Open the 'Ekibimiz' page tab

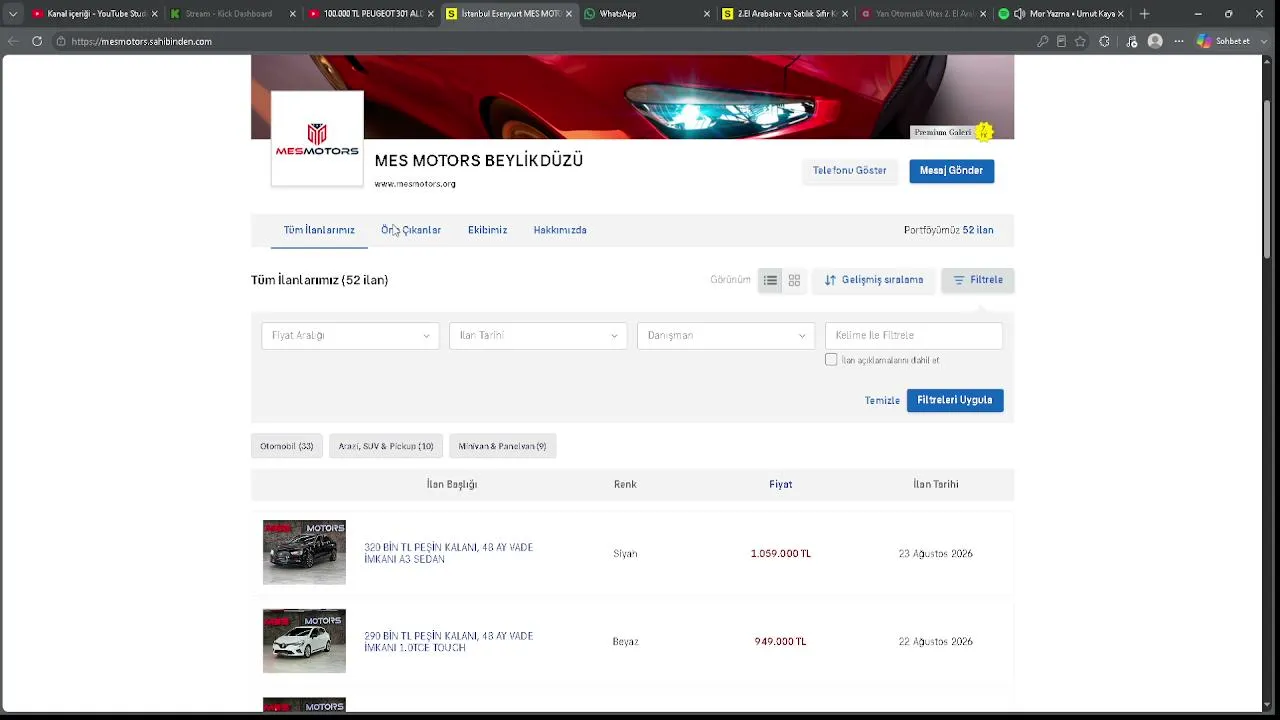(487, 230)
